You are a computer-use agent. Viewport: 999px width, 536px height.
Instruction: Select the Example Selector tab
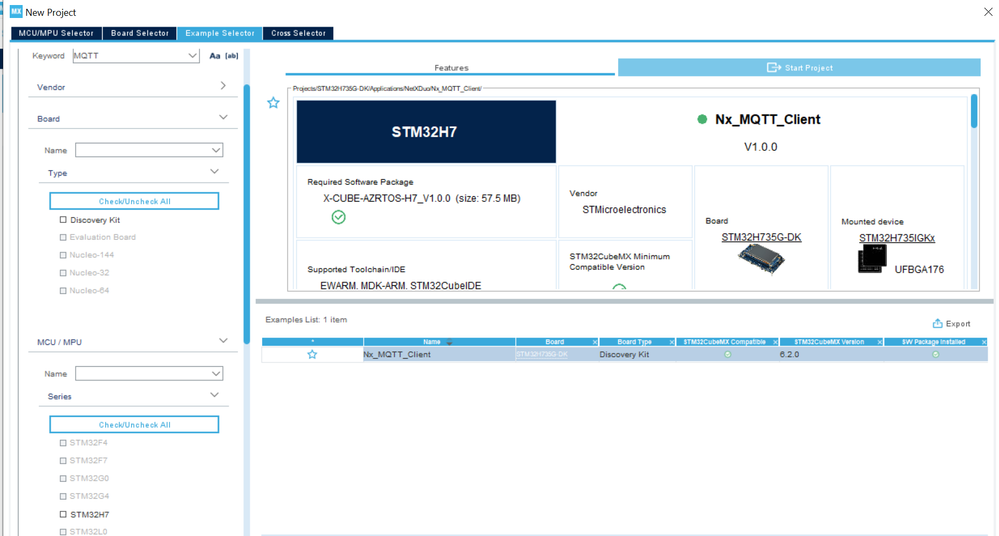tap(220, 33)
